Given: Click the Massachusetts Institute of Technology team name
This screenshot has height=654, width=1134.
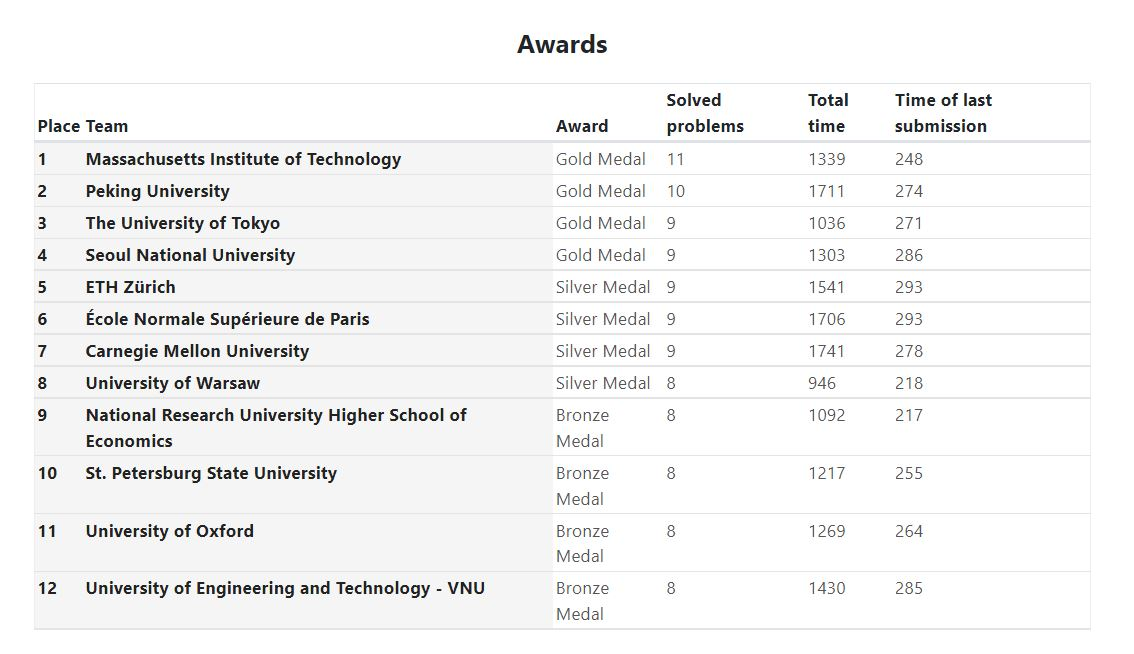Looking at the screenshot, I should pyautogui.click(x=243, y=159).
